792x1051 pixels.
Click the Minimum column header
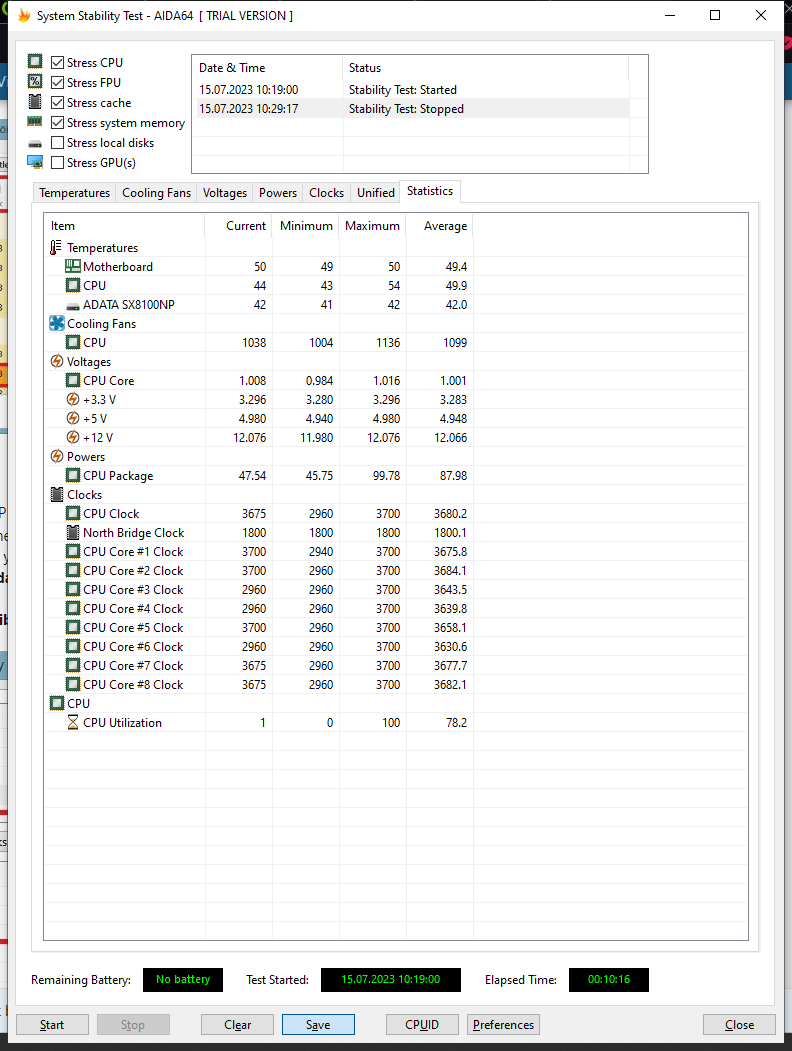click(x=306, y=226)
